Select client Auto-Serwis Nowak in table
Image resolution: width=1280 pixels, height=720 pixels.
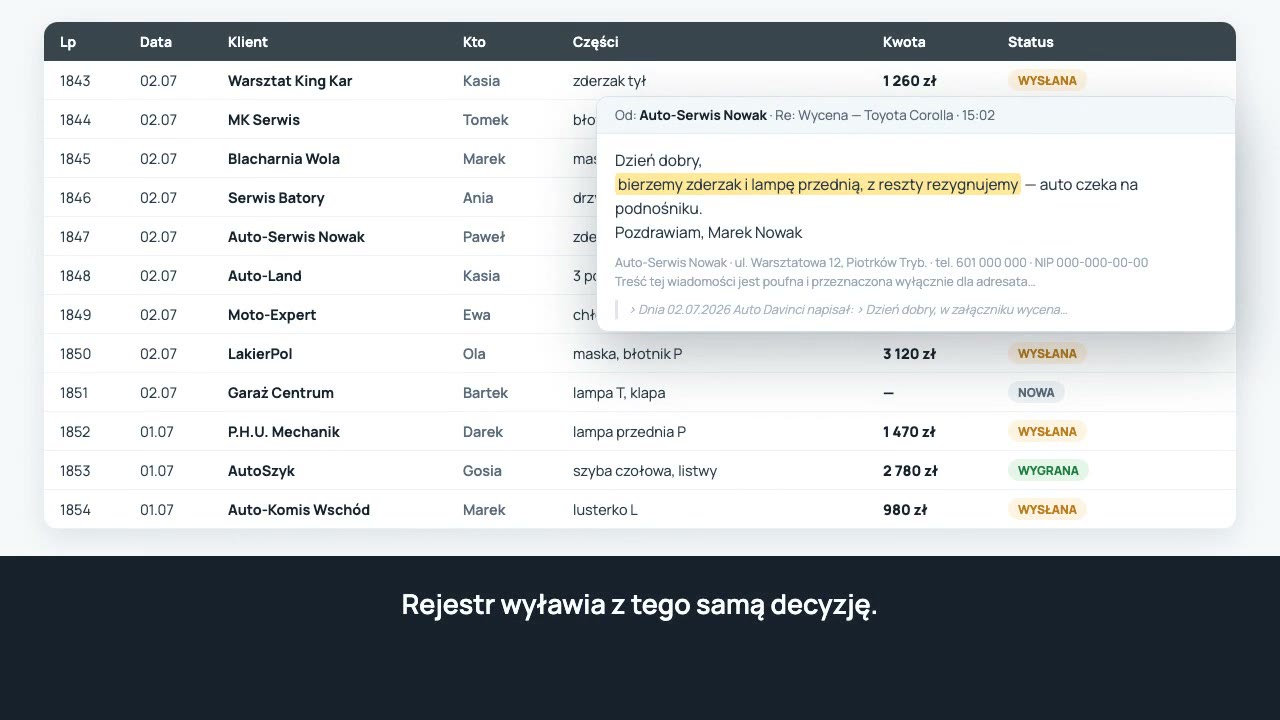(296, 237)
